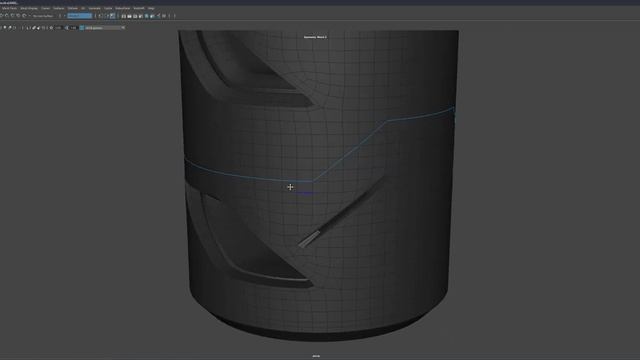The width and height of the screenshot is (640, 360).
Task: Open the Deform menu
Action: click(73, 8)
